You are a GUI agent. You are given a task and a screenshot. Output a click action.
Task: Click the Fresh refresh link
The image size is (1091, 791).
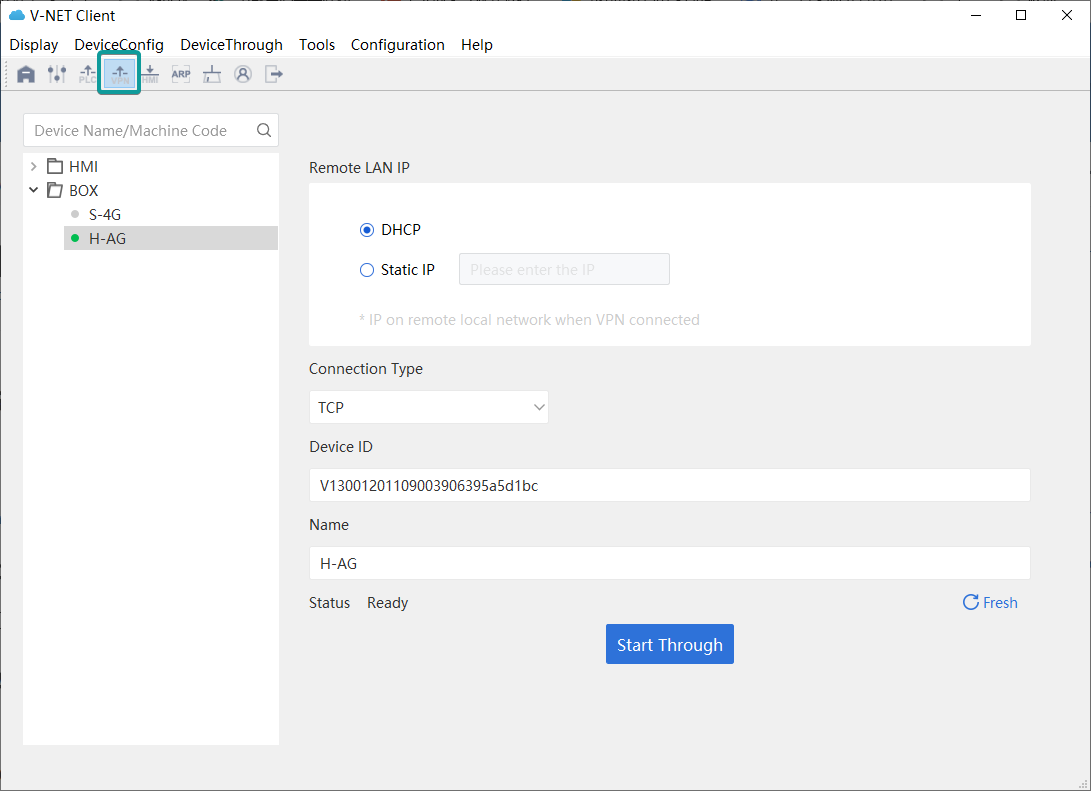(x=990, y=602)
